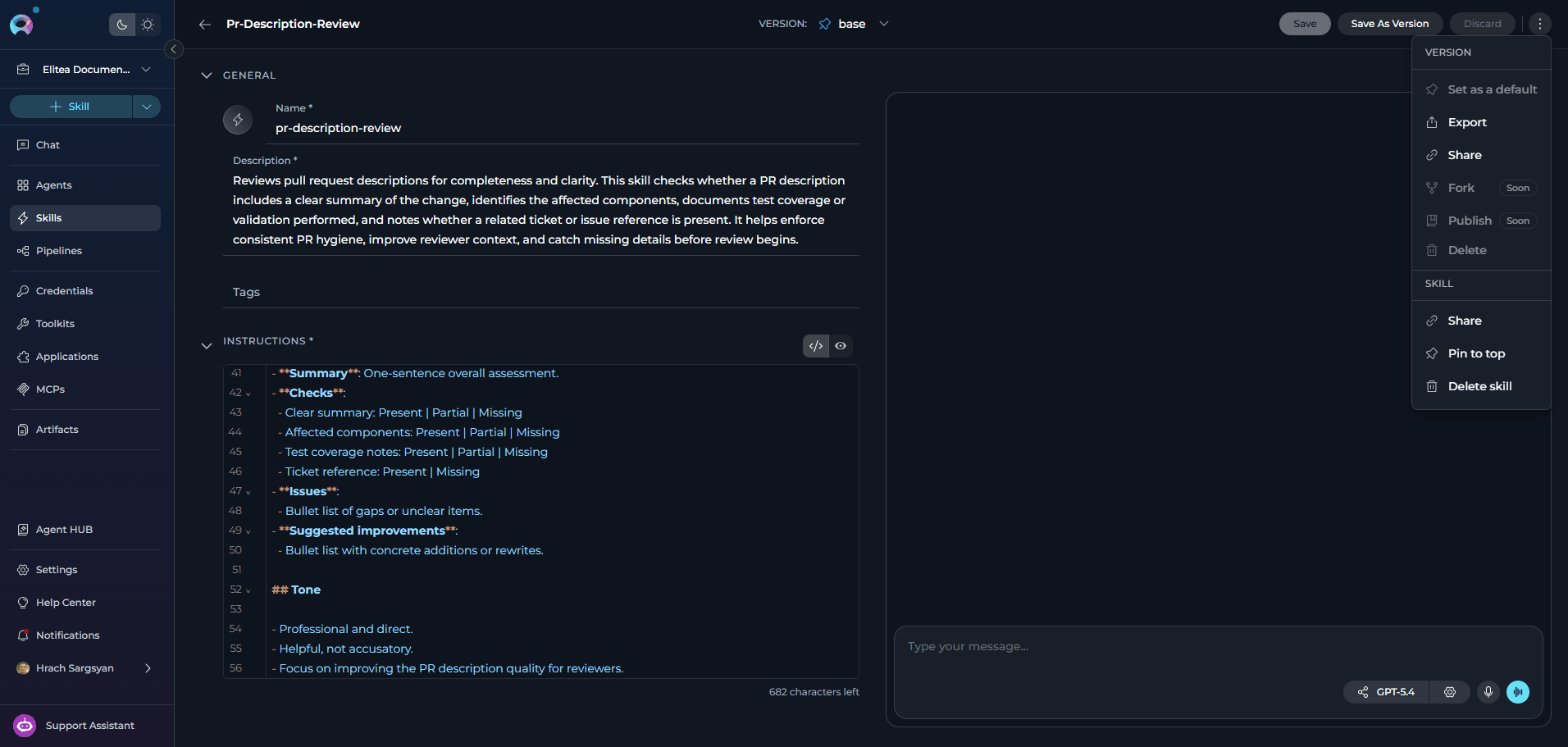Select Set as a default
Screen dimensions: 1568x747
[1481, 89]
